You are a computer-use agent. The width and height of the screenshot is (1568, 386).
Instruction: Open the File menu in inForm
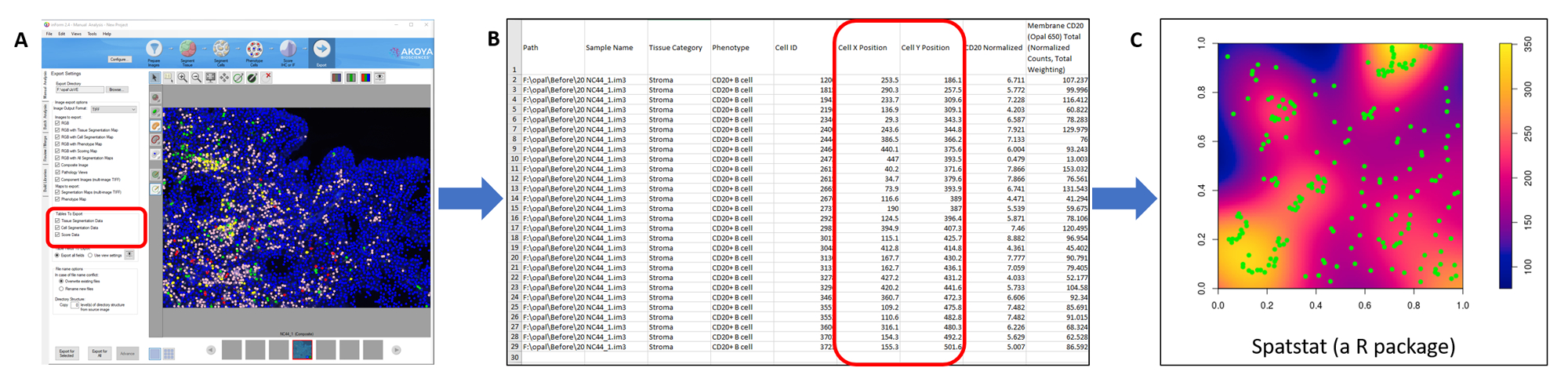pyautogui.click(x=49, y=34)
